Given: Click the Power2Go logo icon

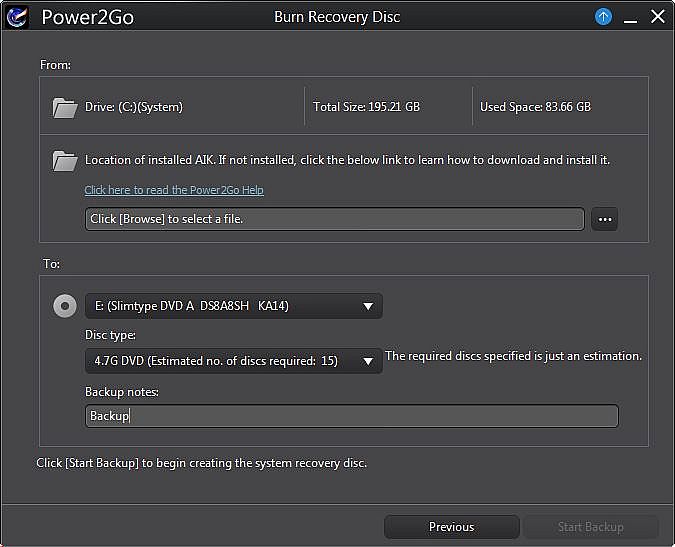Looking at the screenshot, I should click(17, 17).
